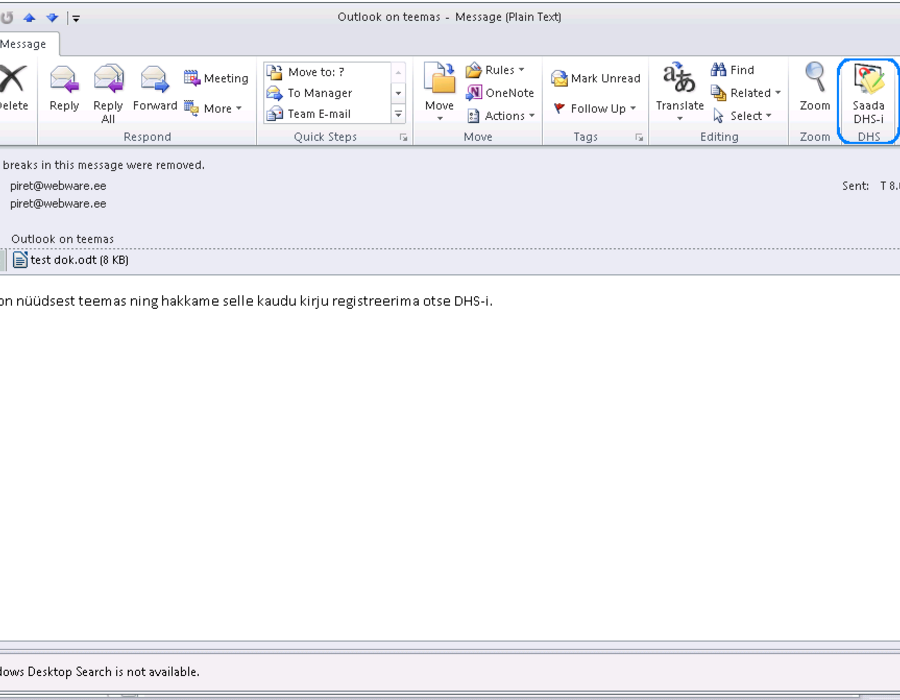Reply with a Meeting request
The image size is (900, 700).
[x=216, y=78]
